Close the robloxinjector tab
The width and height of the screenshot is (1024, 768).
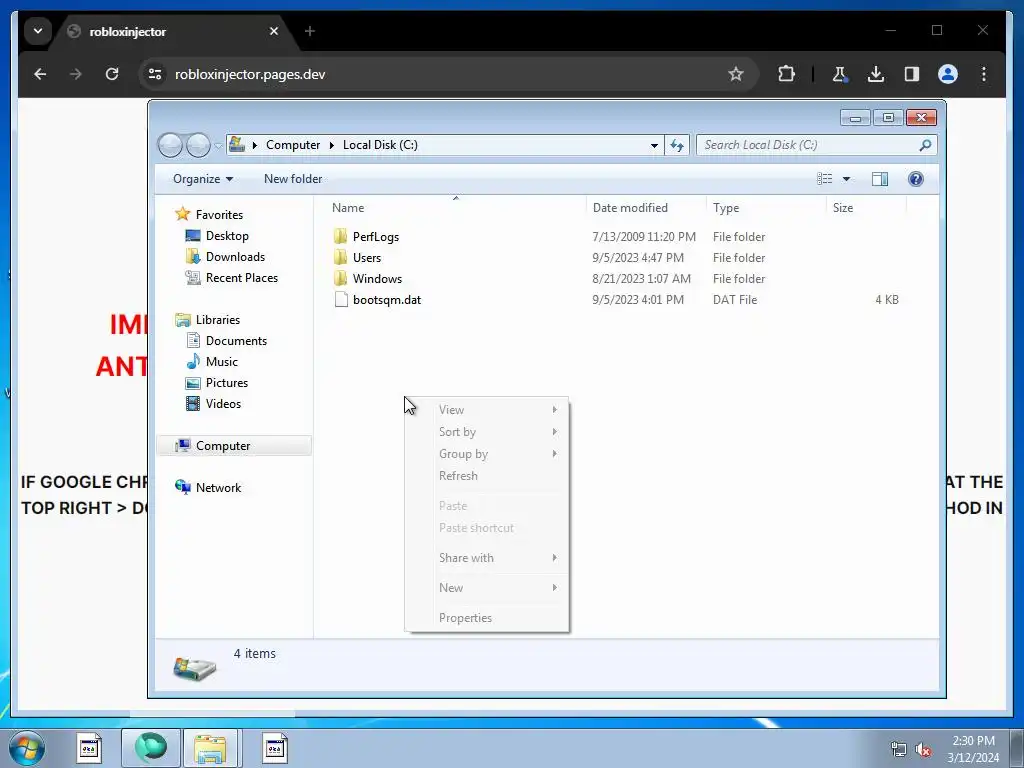click(274, 31)
